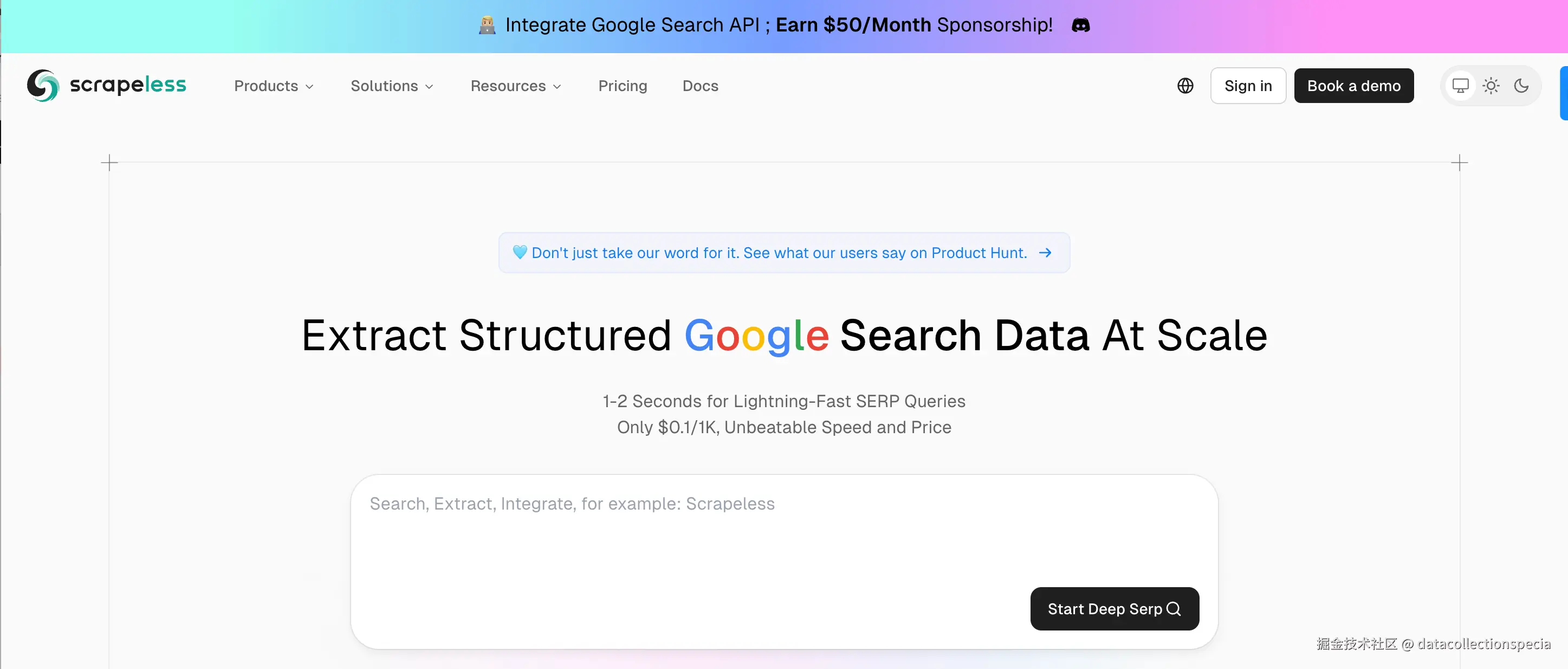Open the Discord icon in top banner

pos(1080,25)
